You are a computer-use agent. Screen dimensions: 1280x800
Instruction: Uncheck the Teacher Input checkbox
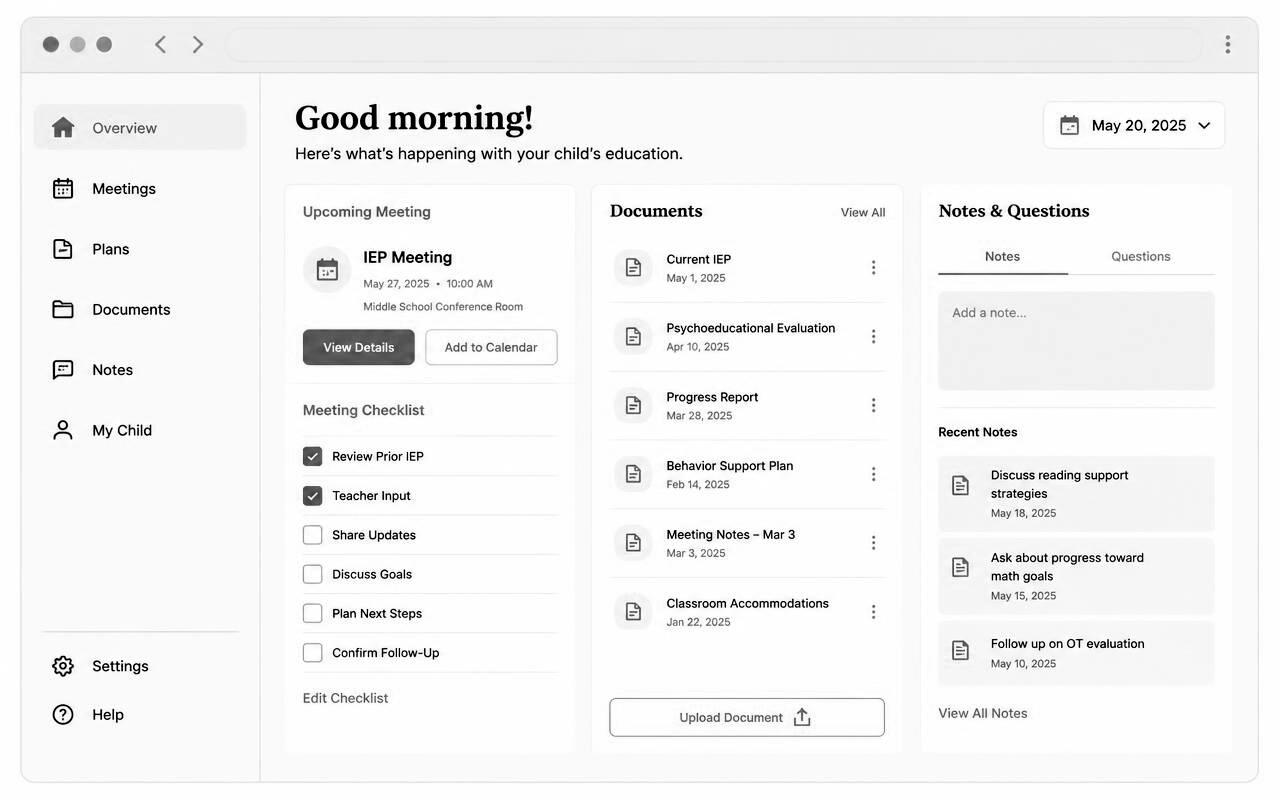(x=313, y=496)
